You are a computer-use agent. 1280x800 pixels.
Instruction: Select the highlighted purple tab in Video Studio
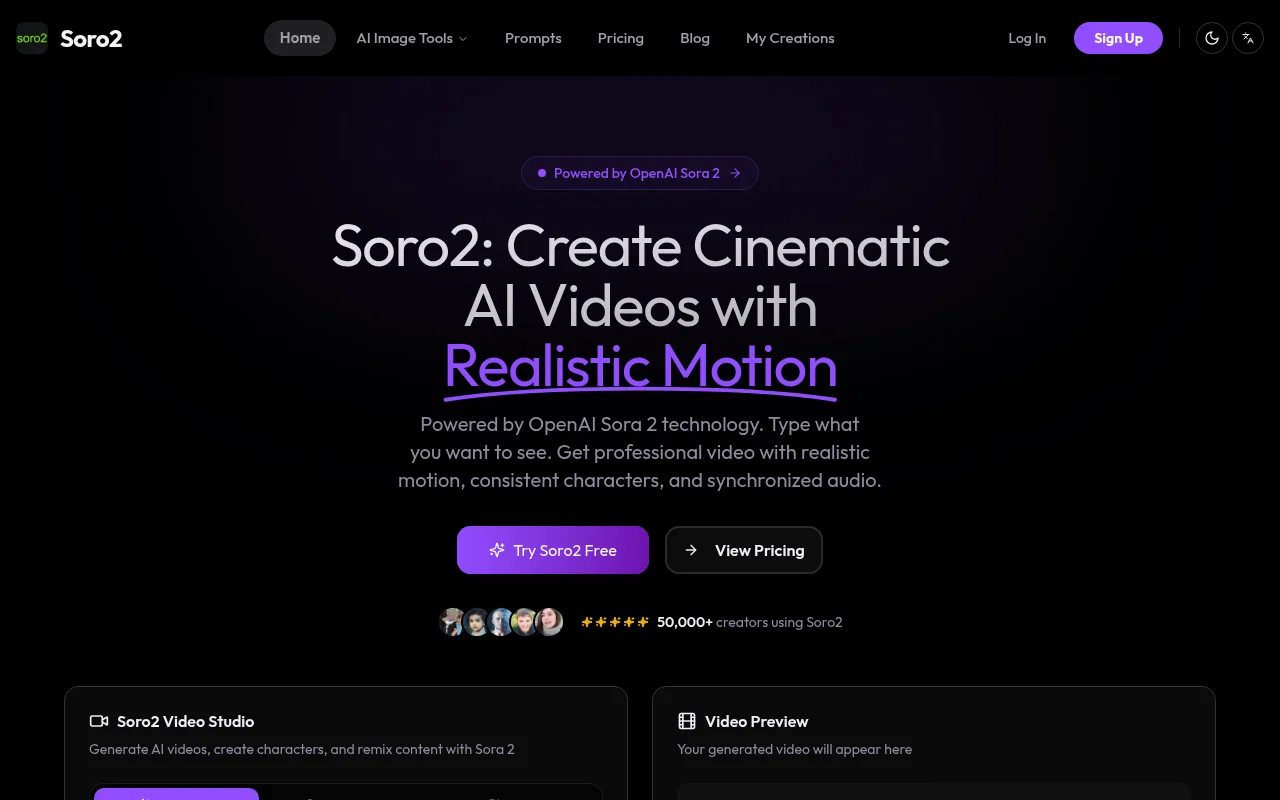click(176, 794)
